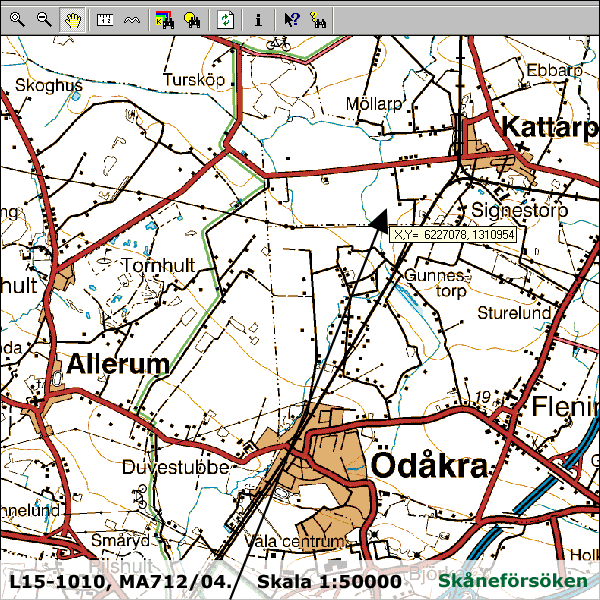Click the bicycle symbol on the map
The image size is (600, 600).
[x=278, y=43]
